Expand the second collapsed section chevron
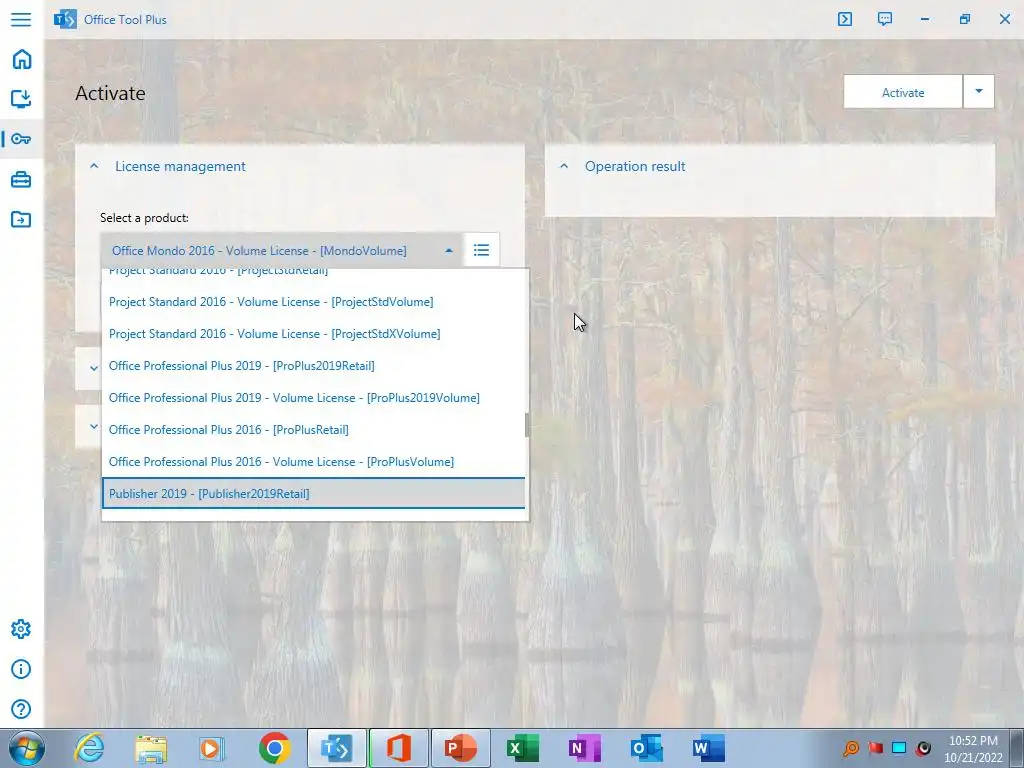Viewport: 1024px width, 768px height. pyautogui.click(x=94, y=426)
